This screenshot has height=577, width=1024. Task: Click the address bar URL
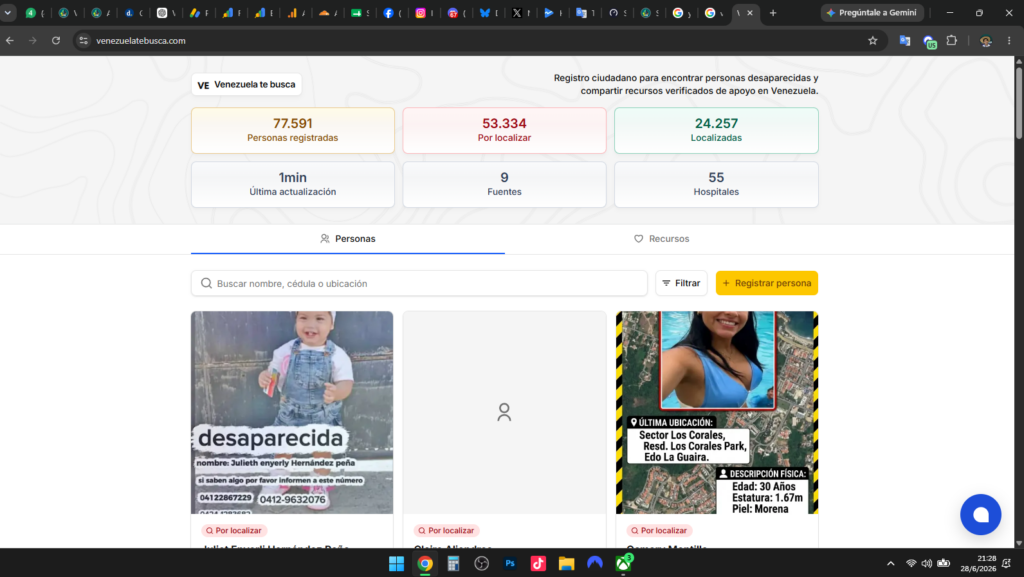pos(140,40)
